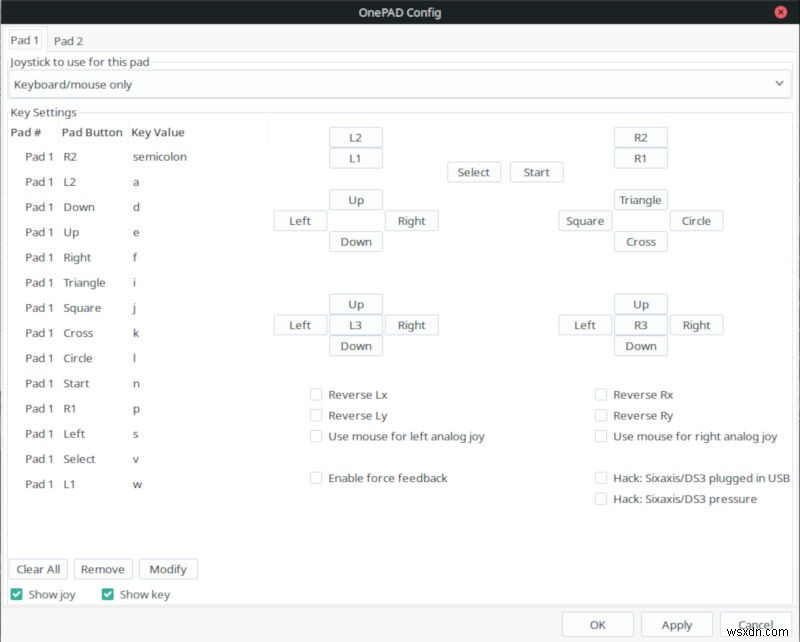Image resolution: width=800 pixels, height=642 pixels.
Task: Select the Square key binding row
Action: click(x=138, y=308)
